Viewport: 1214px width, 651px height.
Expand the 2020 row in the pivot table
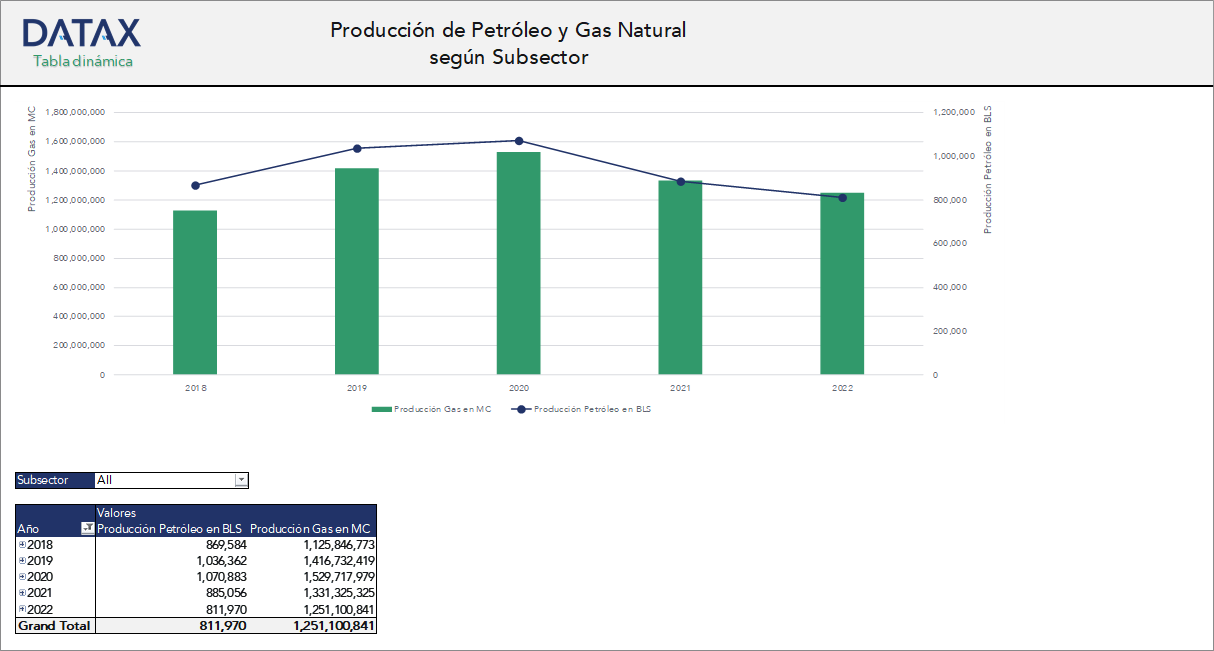point(21,577)
